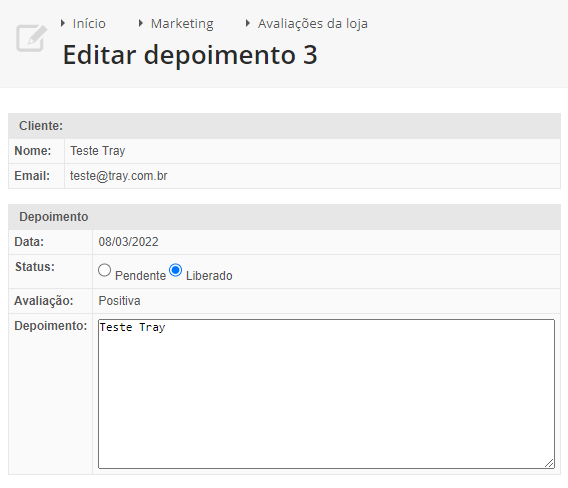
Task: Click the Positiva evaluation value
Action: pos(119,301)
